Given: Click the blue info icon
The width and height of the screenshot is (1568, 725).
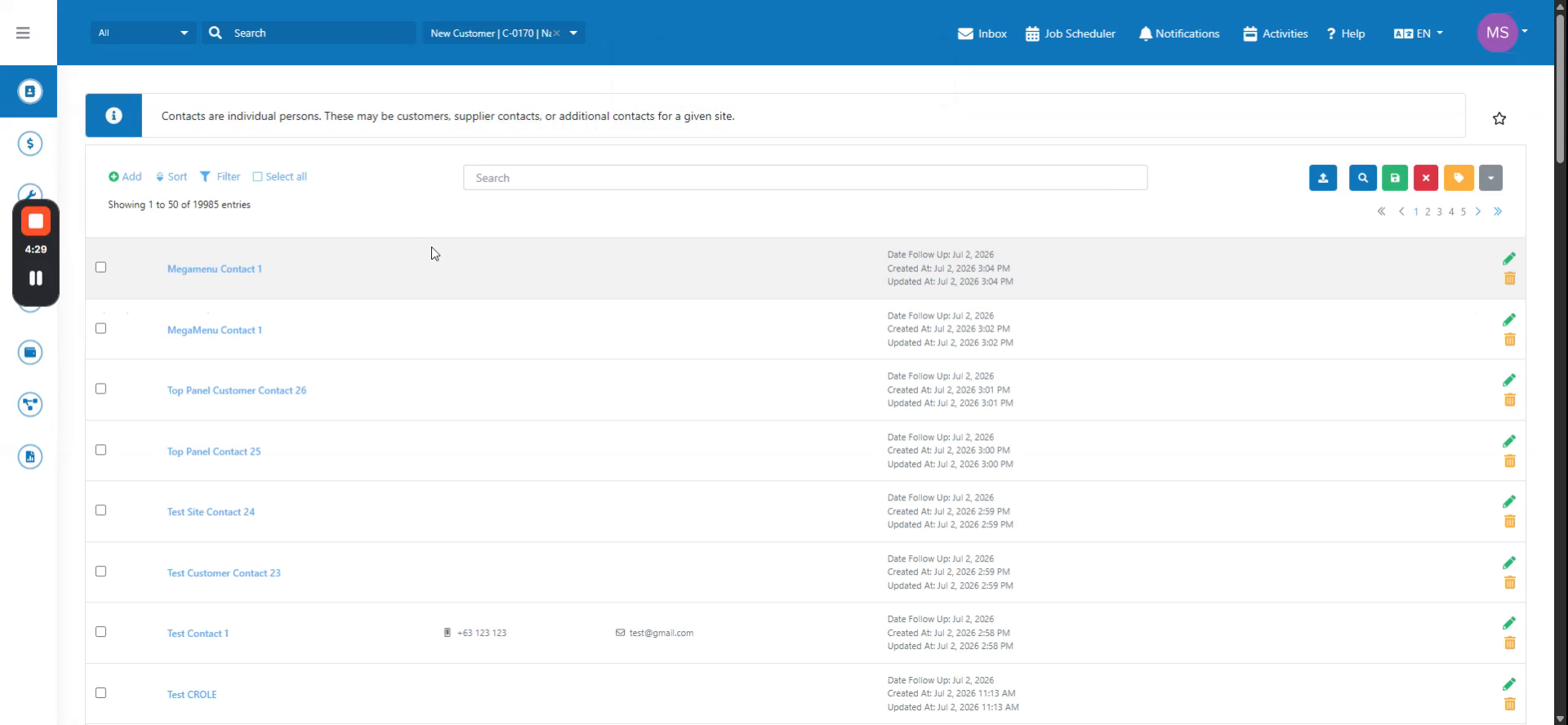Looking at the screenshot, I should click(x=114, y=116).
